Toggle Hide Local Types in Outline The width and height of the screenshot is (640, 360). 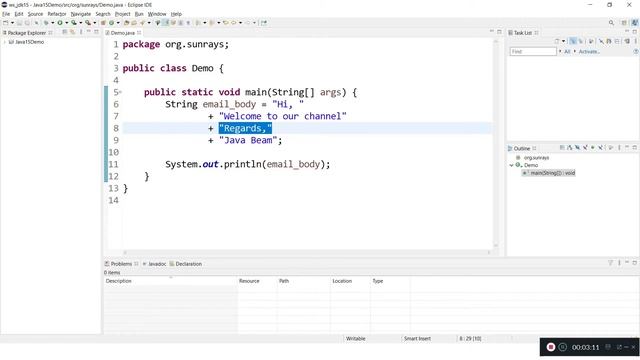click(x=600, y=148)
